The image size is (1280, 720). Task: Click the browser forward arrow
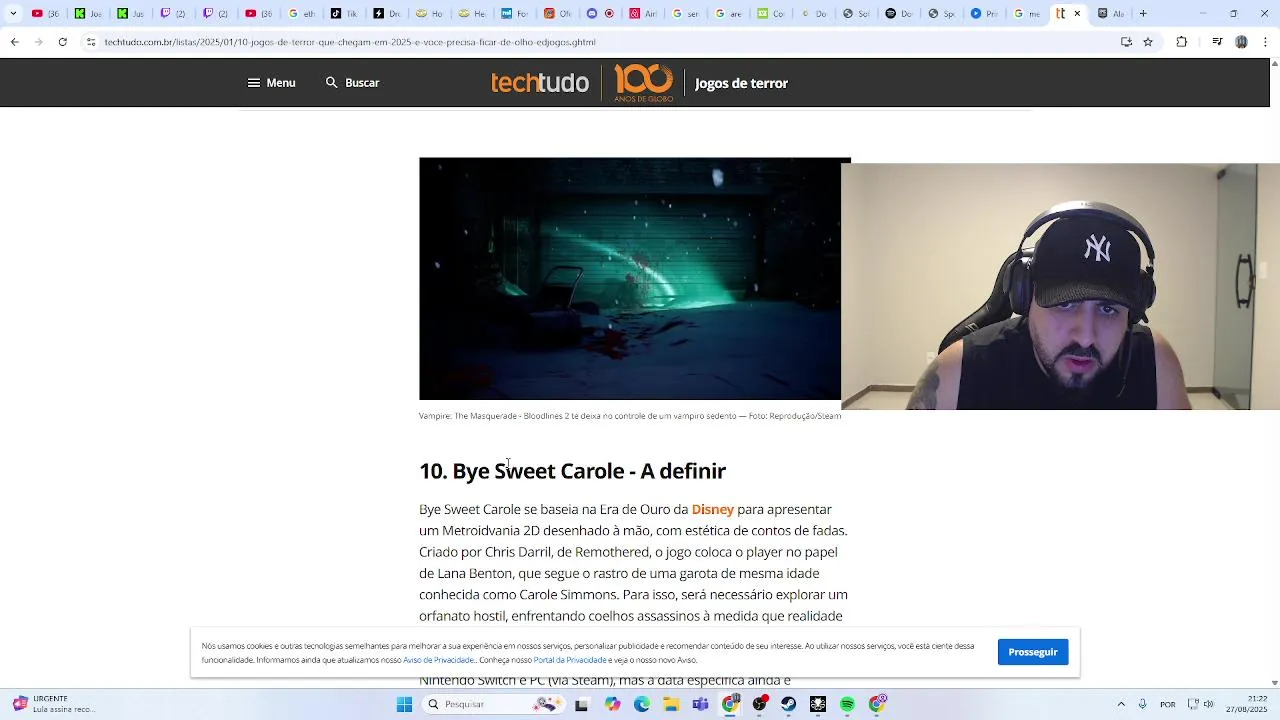tap(38, 42)
